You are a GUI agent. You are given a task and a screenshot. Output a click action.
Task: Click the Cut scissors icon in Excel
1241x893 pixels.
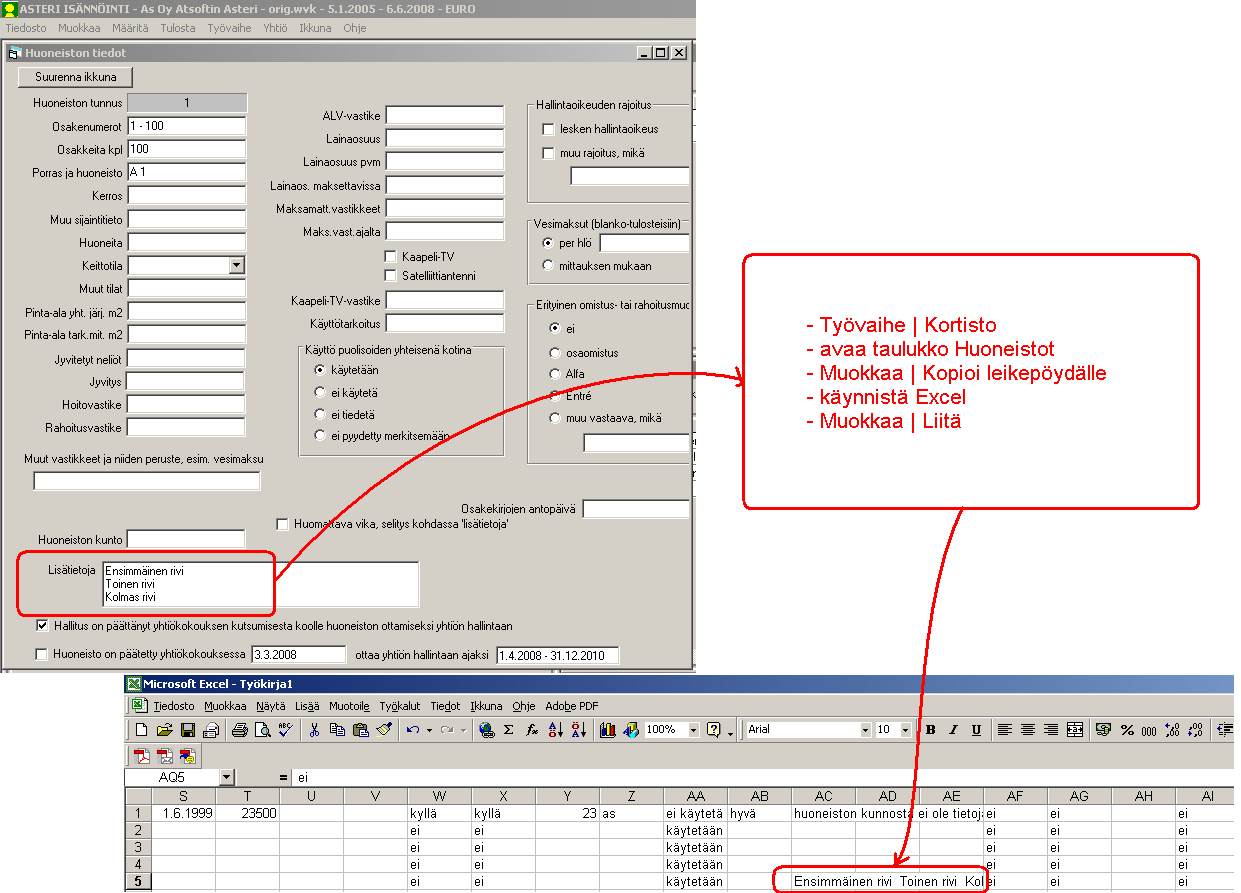coord(314,730)
